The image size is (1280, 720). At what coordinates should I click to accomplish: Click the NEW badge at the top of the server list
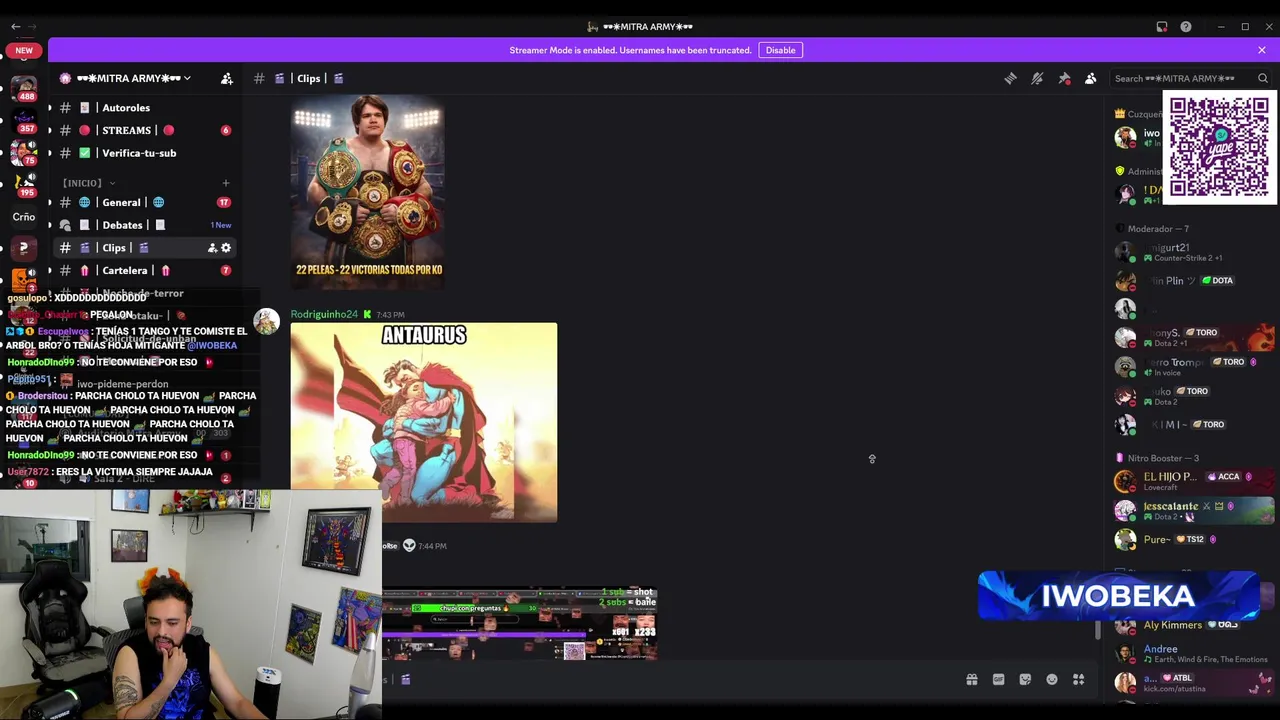(x=24, y=50)
